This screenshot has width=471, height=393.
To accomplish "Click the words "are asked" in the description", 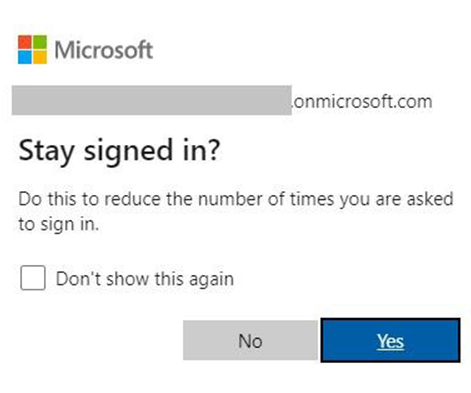I will [414, 199].
